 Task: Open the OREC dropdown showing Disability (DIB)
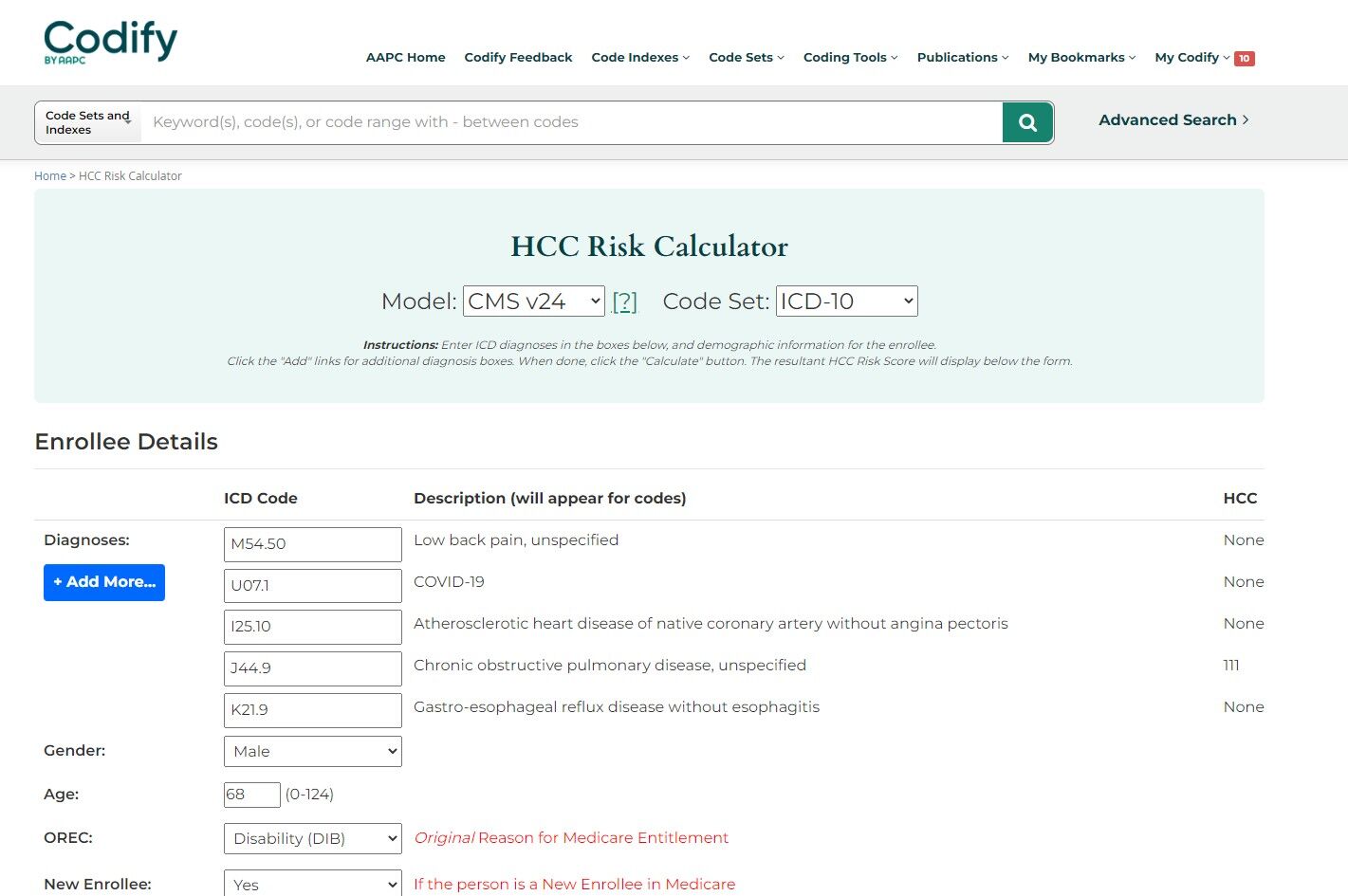pyautogui.click(x=313, y=838)
